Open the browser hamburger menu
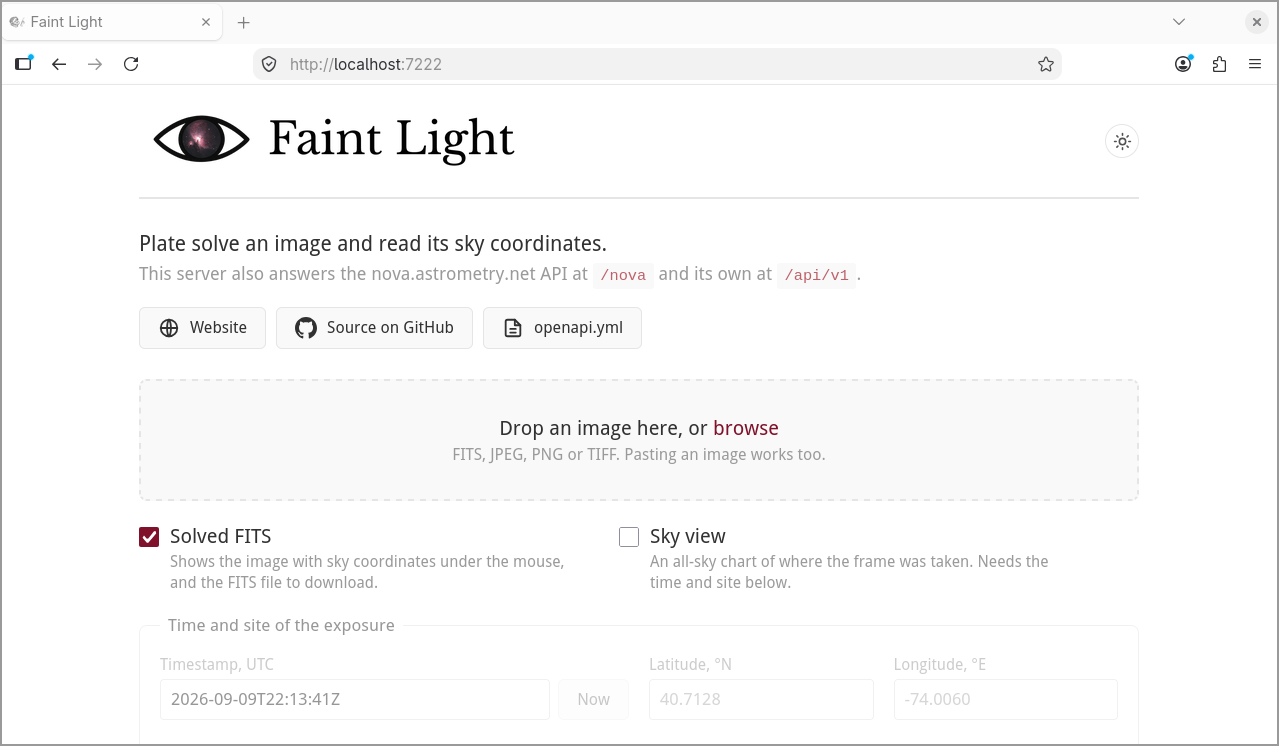1279x746 pixels. coord(1255,64)
